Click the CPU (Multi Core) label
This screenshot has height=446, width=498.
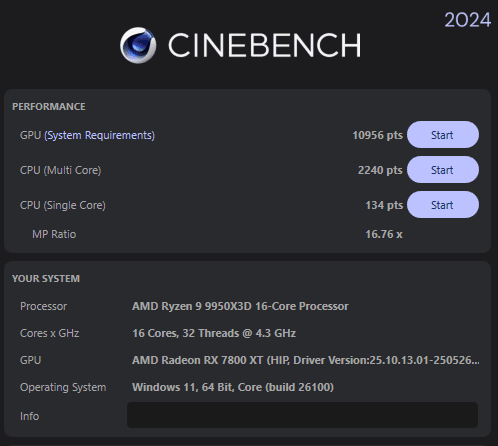point(60,170)
